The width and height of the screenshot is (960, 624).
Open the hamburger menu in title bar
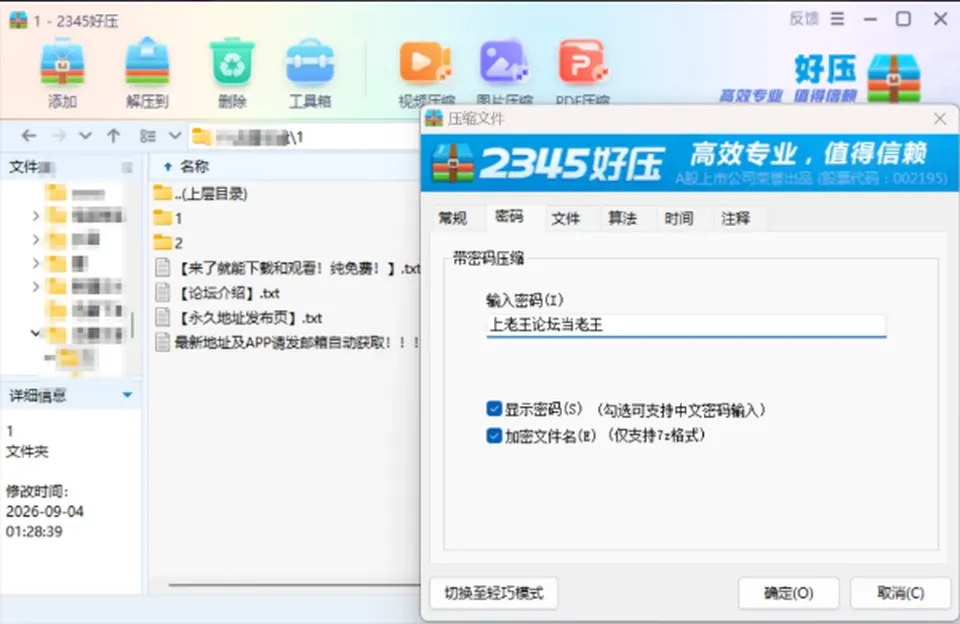(x=837, y=19)
